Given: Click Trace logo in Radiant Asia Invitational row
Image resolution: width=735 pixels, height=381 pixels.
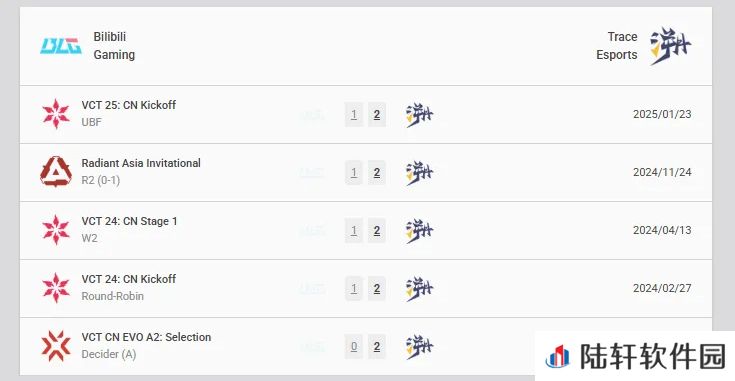Looking at the screenshot, I should click(419, 172).
